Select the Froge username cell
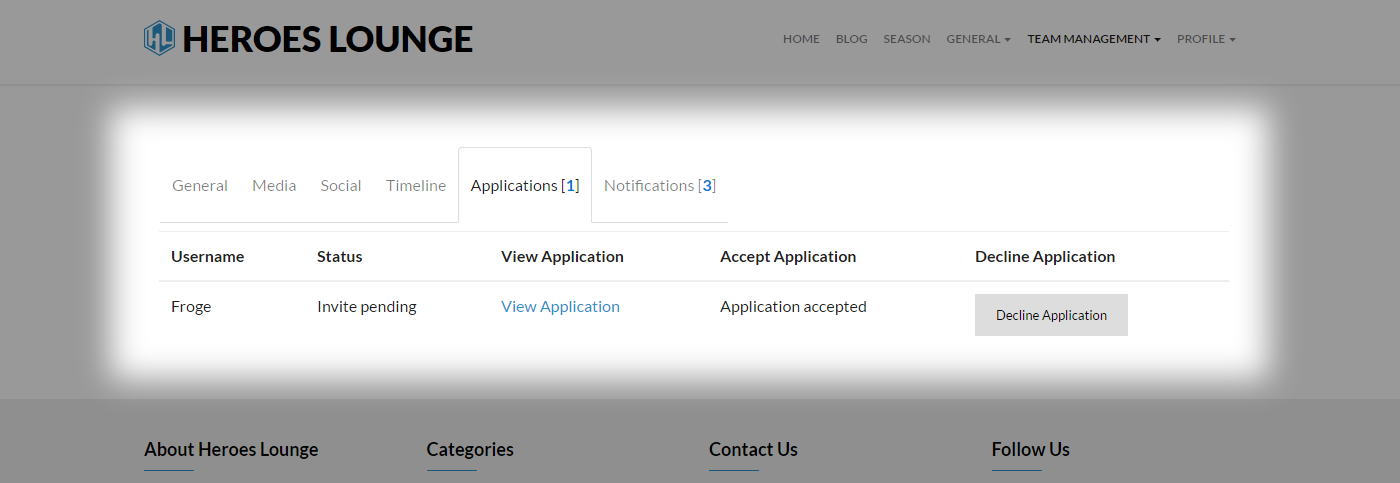The image size is (1400, 483). [x=191, y=307]
